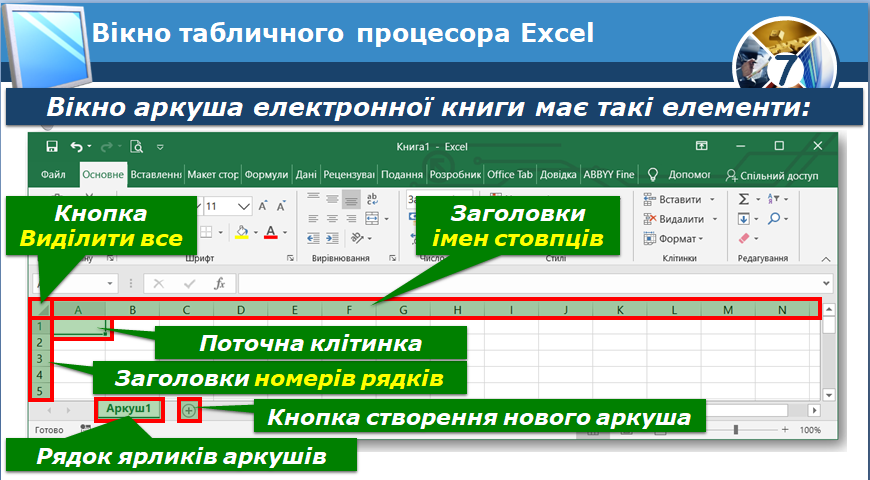
Task: Click the Decrease Font Size icon
Action: 281,206
